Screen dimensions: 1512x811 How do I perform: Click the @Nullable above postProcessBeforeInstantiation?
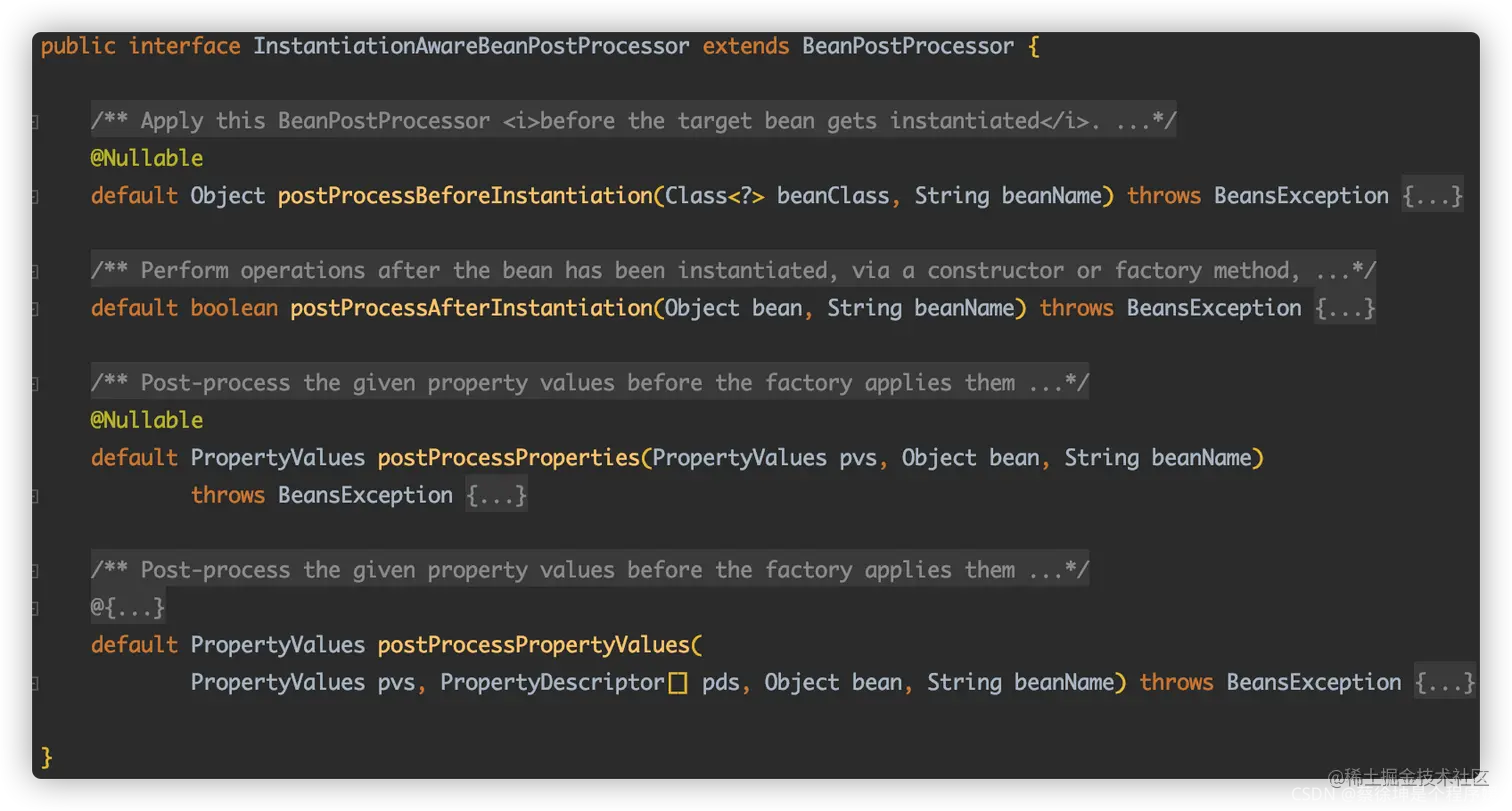coord(147,158)
